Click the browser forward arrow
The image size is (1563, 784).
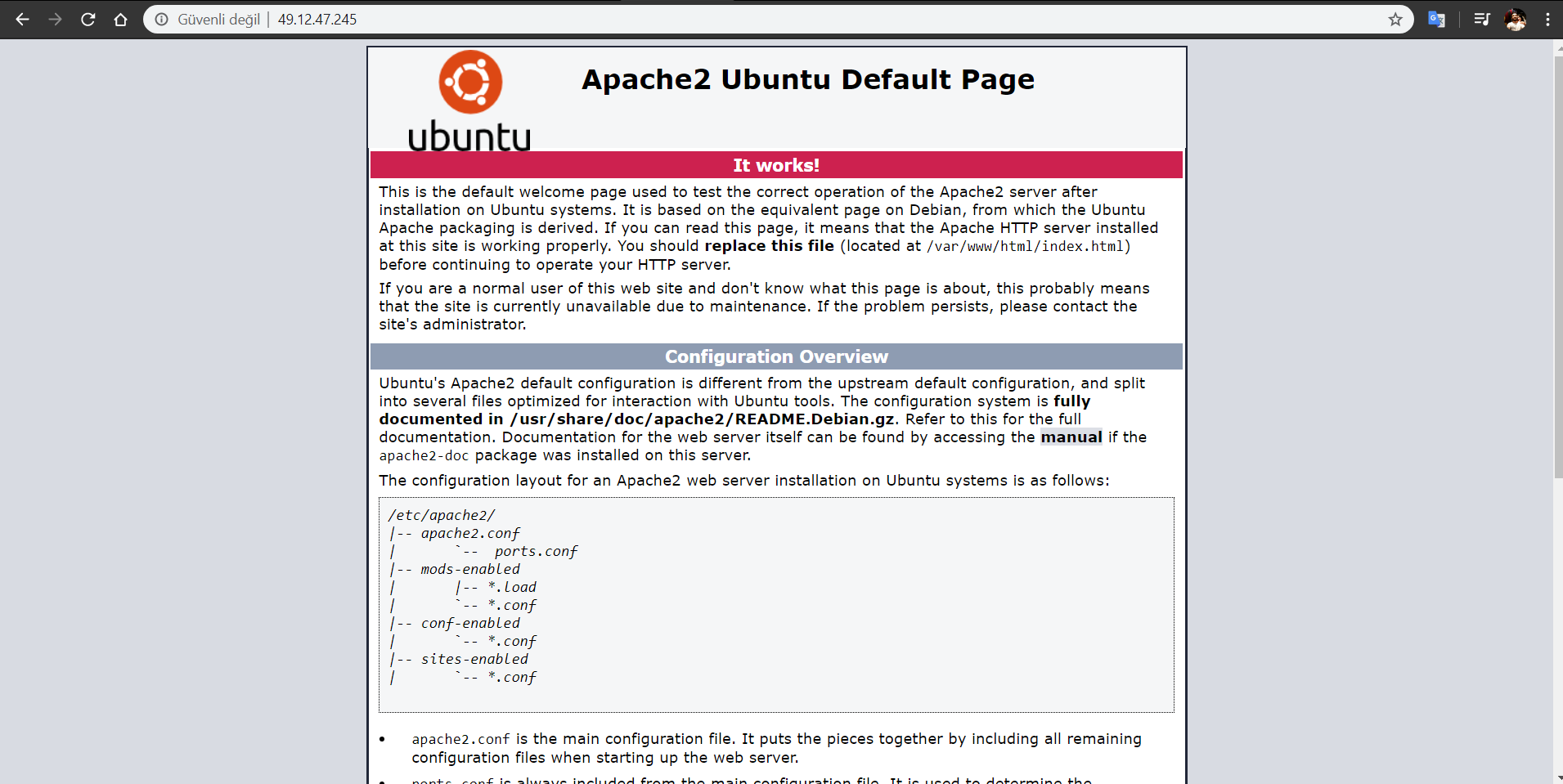tap(55, 20)
